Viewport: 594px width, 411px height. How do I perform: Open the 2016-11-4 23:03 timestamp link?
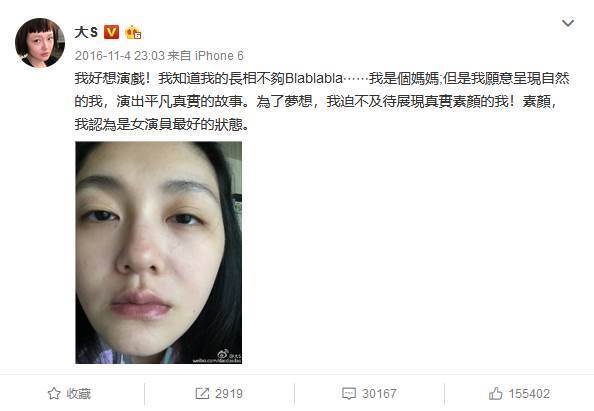click(x=119, y=56)
